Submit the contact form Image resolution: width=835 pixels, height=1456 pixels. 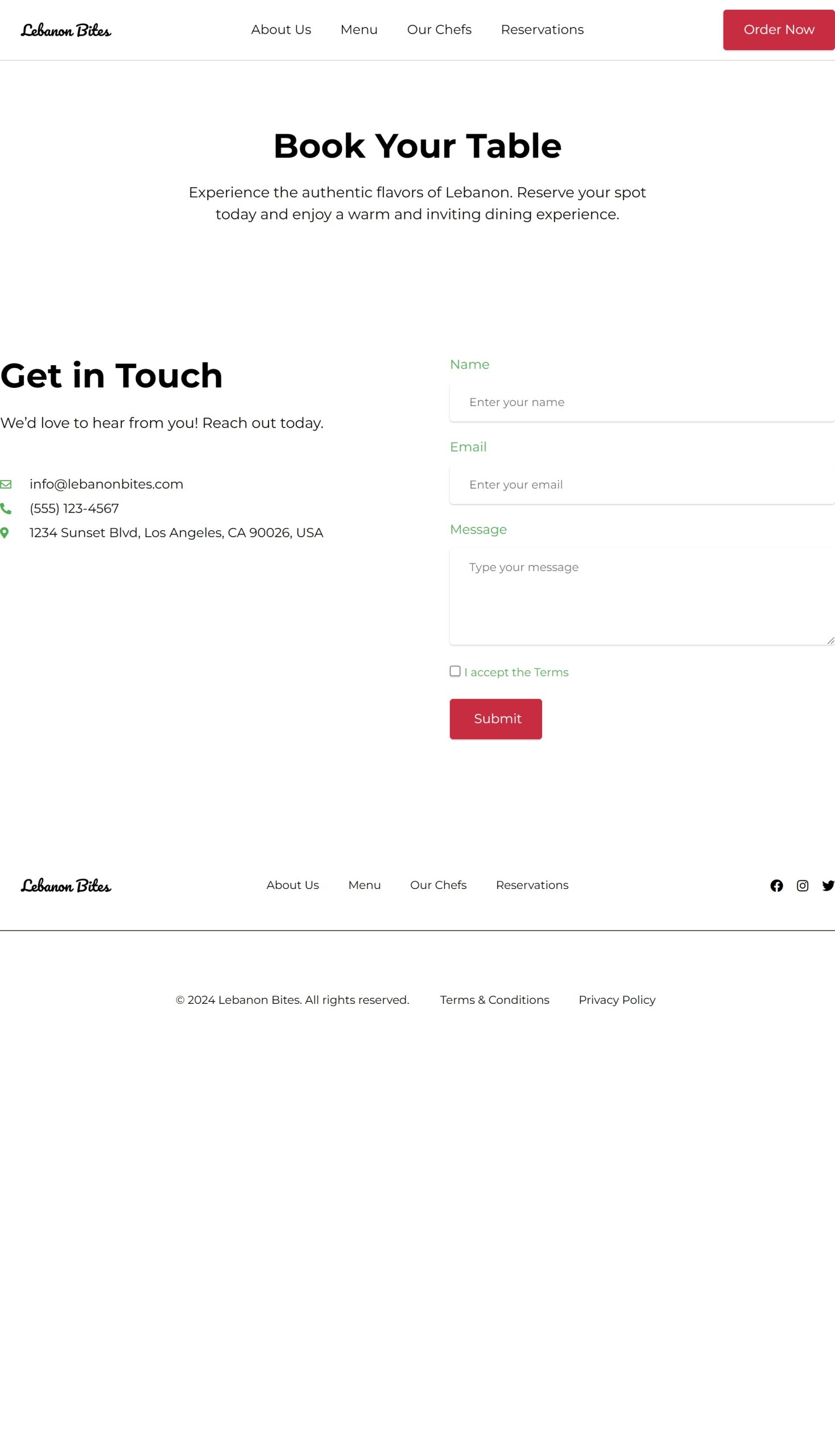coord(495,718)
